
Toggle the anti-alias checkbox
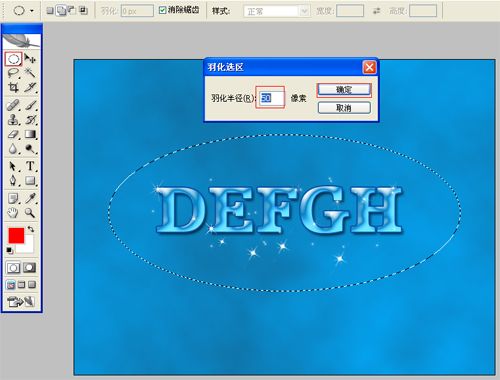coord(162,10)
